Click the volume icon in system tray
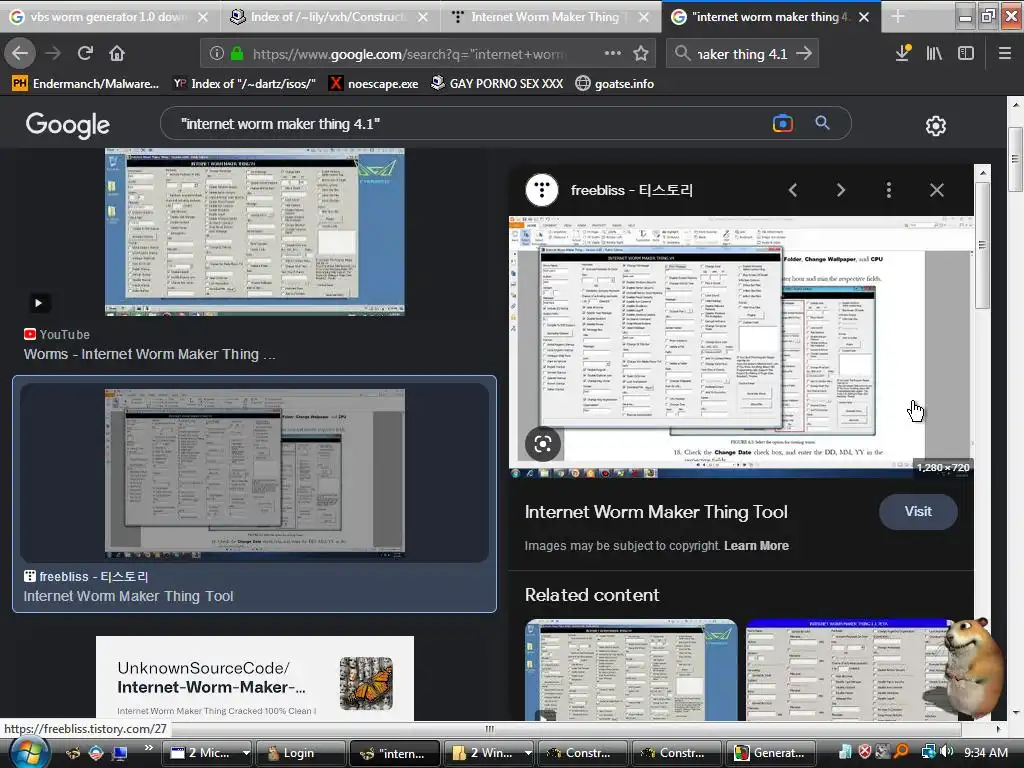The height and width of the screenshot is (768, 1024). coord(947,752)
